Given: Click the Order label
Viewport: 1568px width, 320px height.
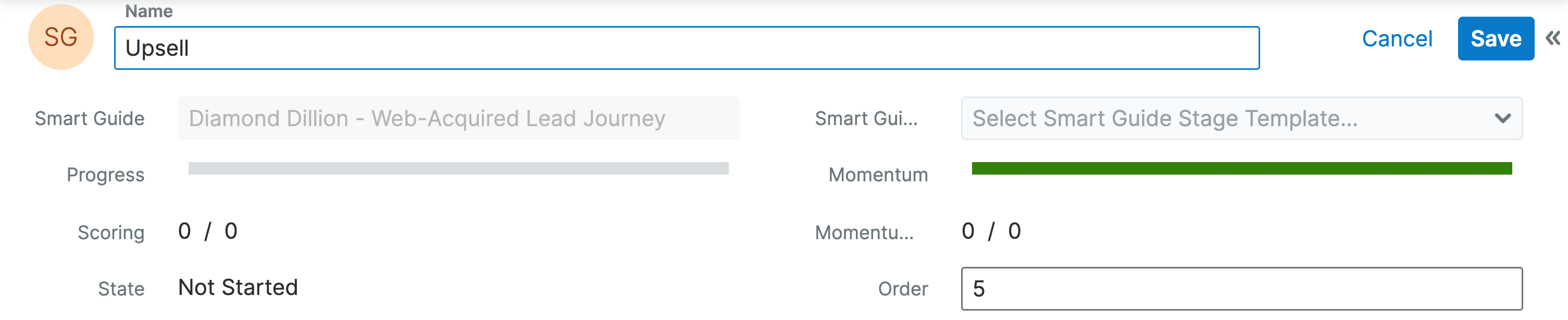Looking at the screenshot, I should pos(902,289).
